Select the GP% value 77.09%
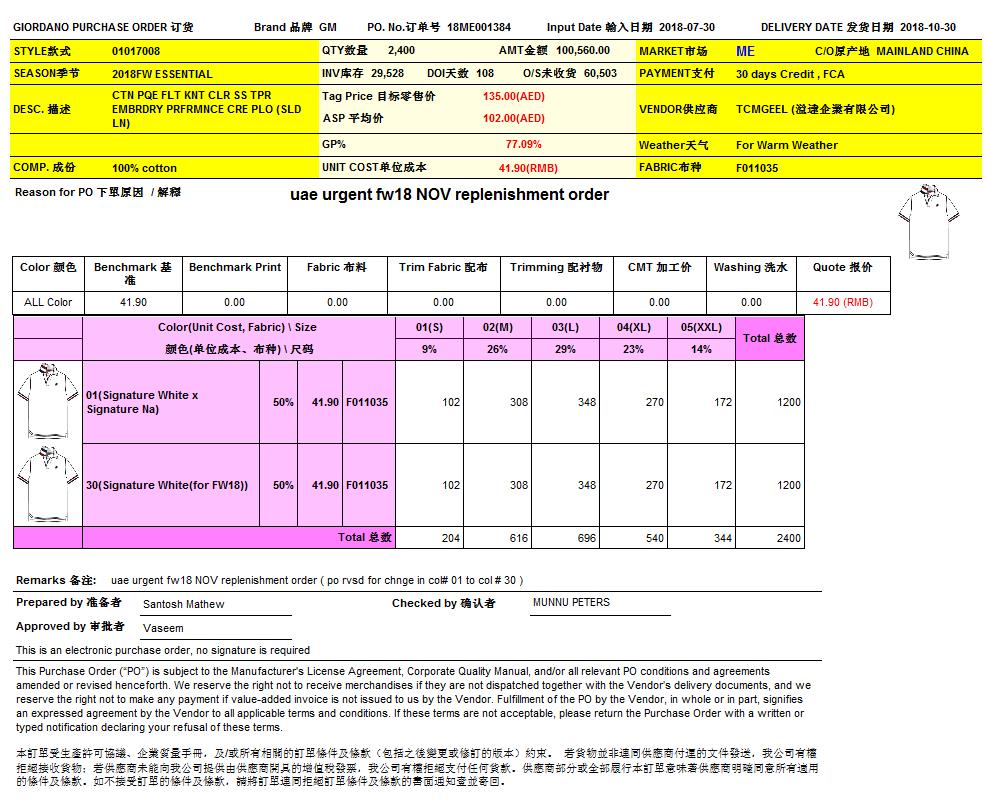990x810 pixels. [x=523, y=145]
